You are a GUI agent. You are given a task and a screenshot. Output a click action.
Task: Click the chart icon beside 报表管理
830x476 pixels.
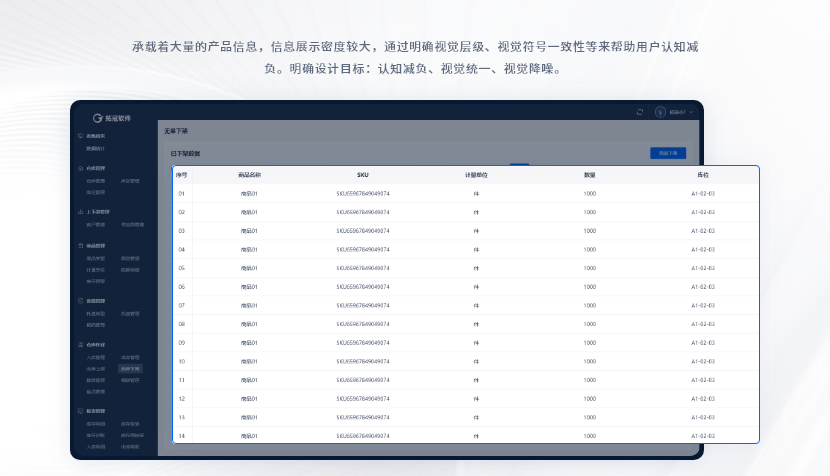pyautogui.click(x=80, y=411)
